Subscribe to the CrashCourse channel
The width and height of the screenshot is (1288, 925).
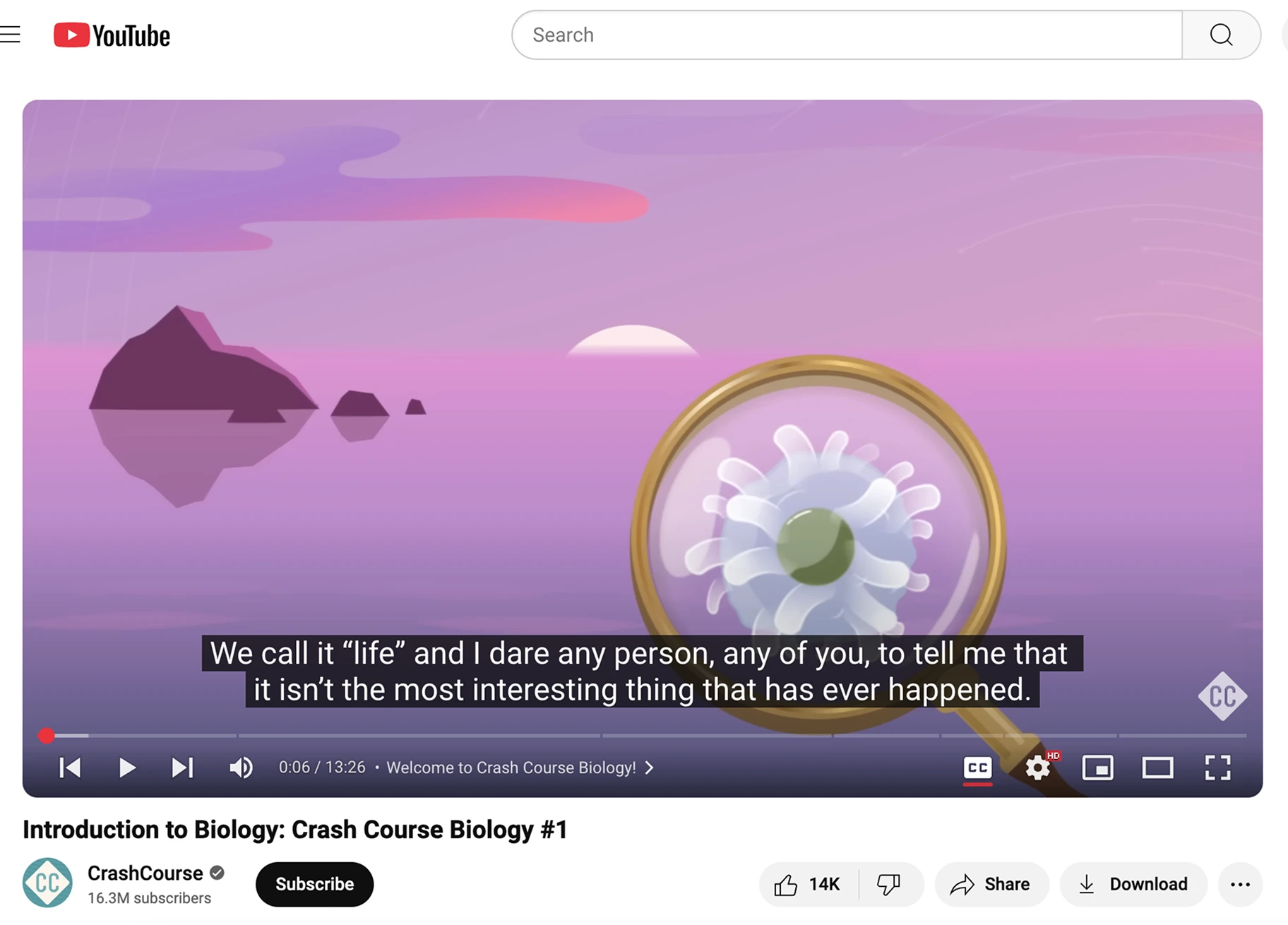(314, 884)
